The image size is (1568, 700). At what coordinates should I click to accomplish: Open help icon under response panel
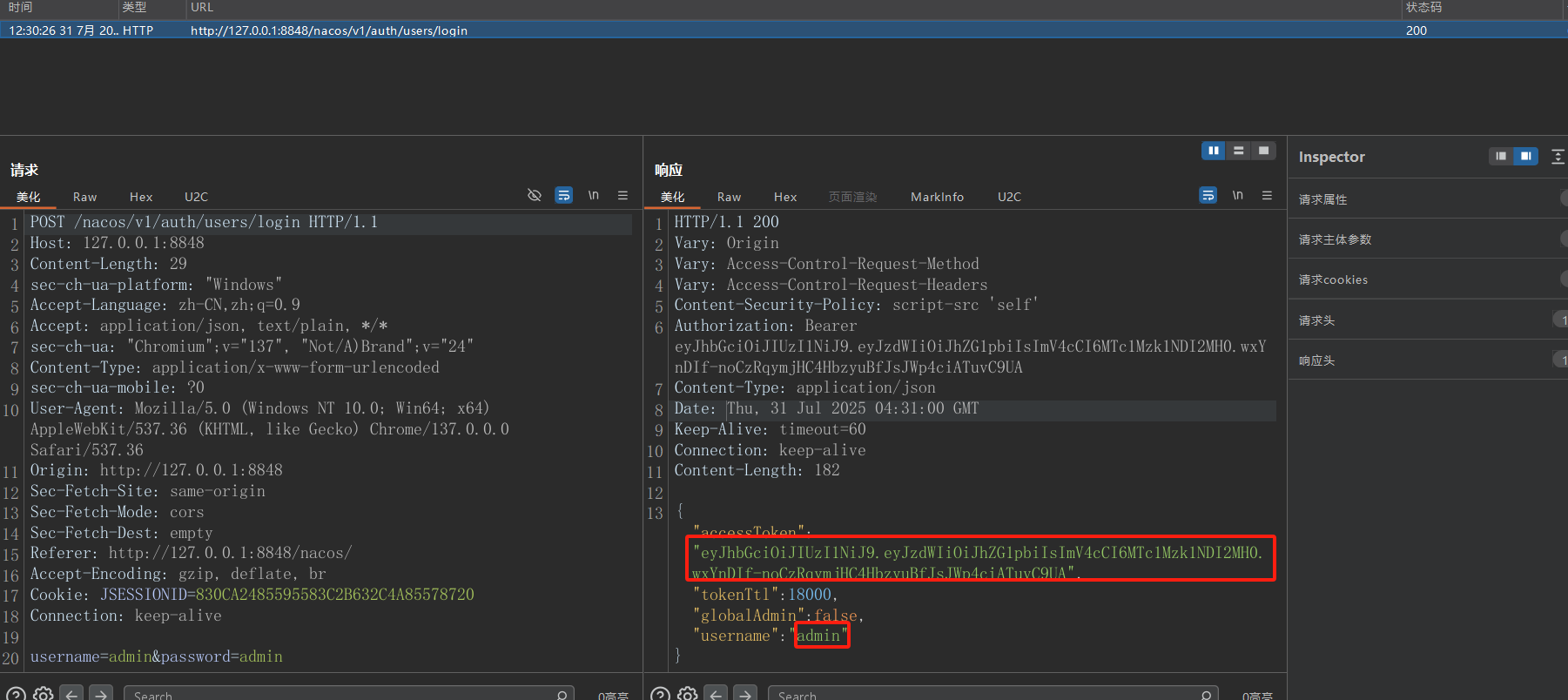click(x=660, y=695)
